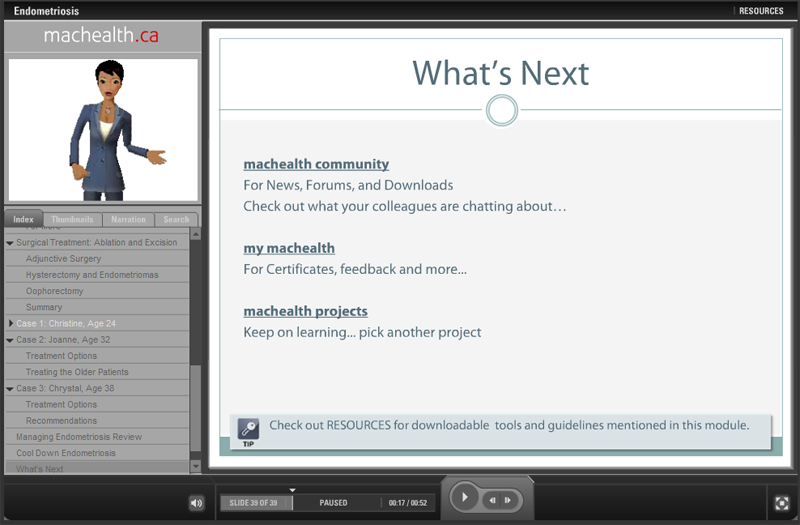The width and height of the screenshot is (800, 525).
Task: Click the Endometriosis module title
Action: coord(46,11)
